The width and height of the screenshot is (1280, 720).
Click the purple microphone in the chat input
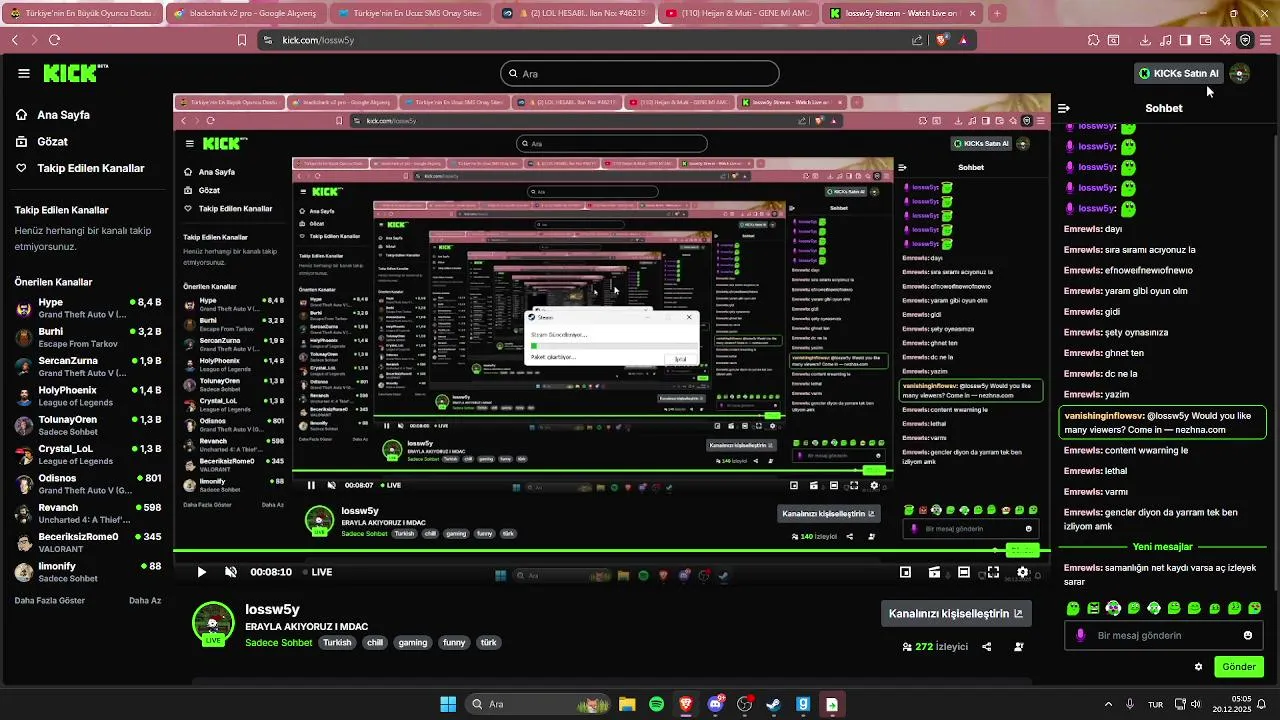(1080, 635)
